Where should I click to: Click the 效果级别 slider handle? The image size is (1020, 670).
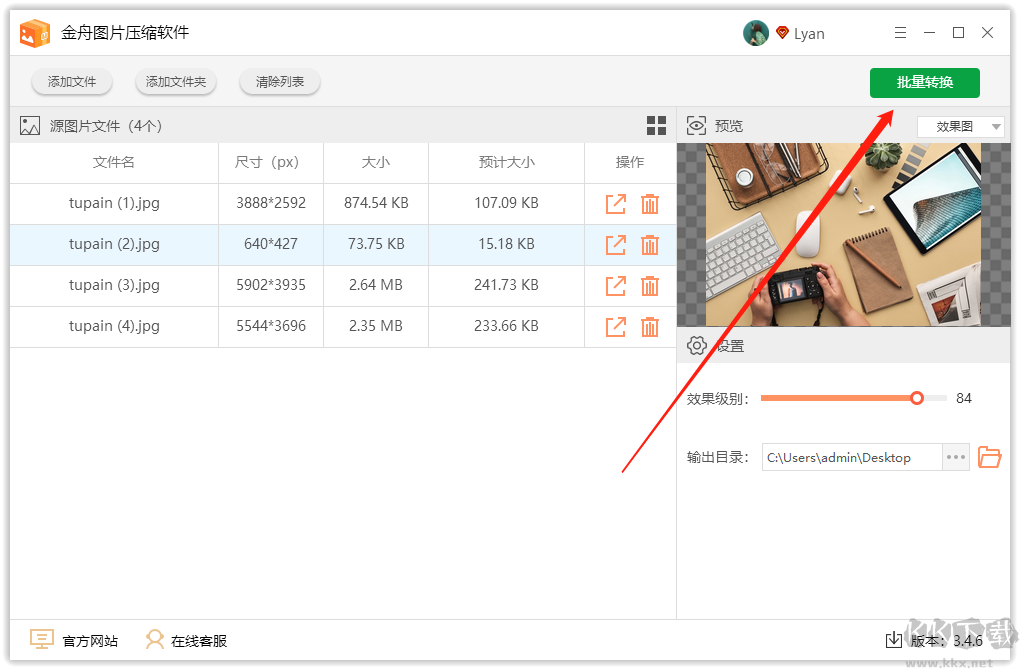[x=916, y=397]
